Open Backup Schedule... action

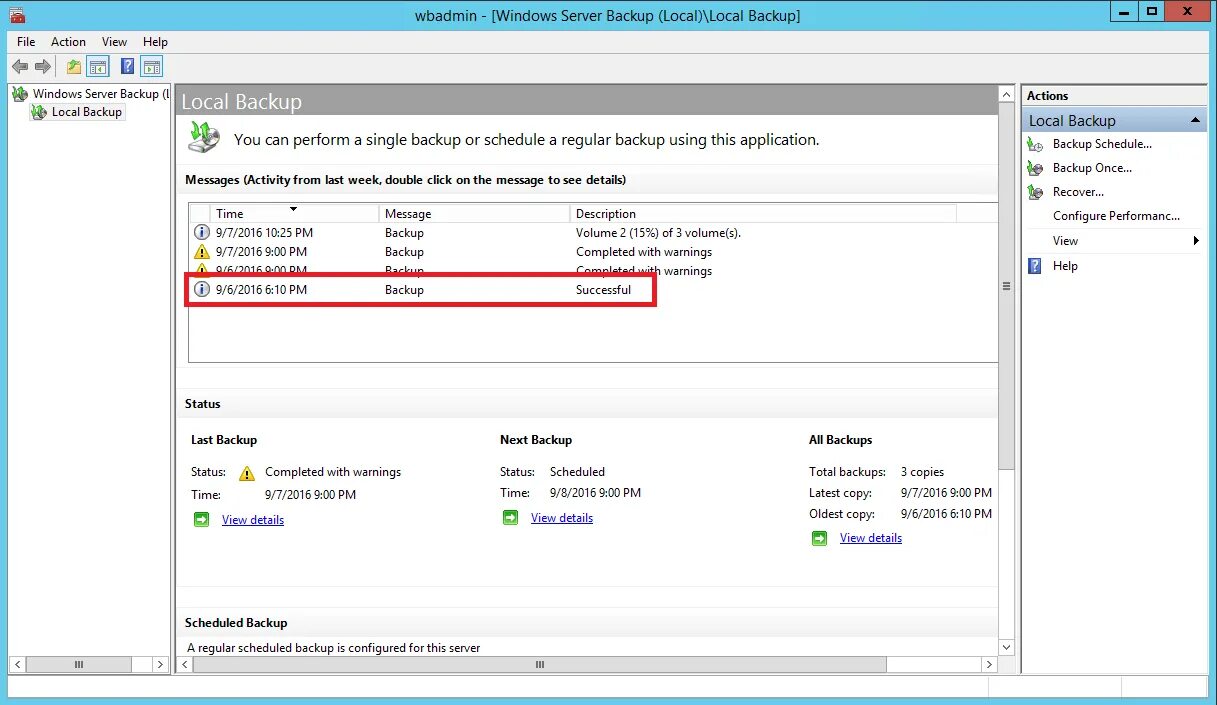point(1102,144)
